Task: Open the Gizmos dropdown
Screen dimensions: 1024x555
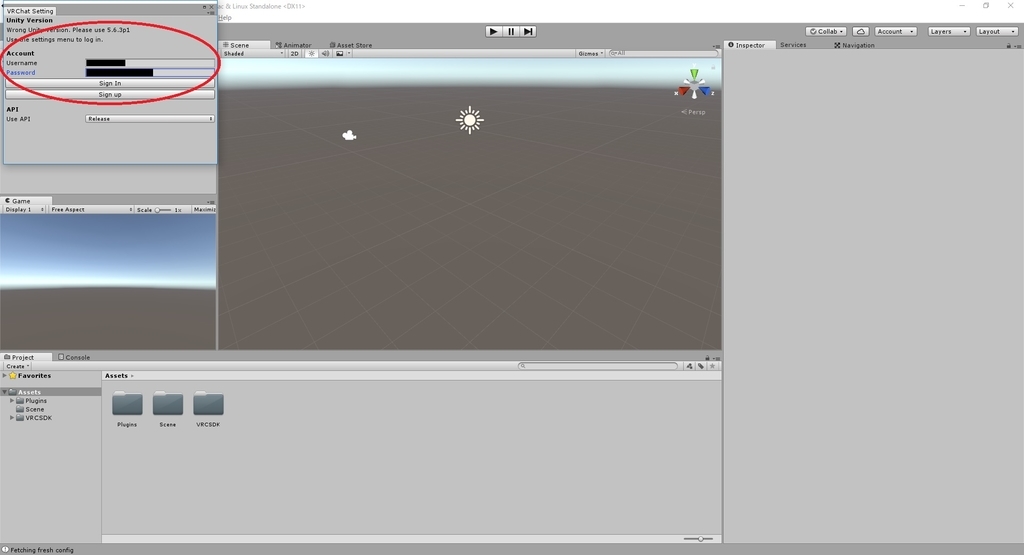Action: click(590, 54)
